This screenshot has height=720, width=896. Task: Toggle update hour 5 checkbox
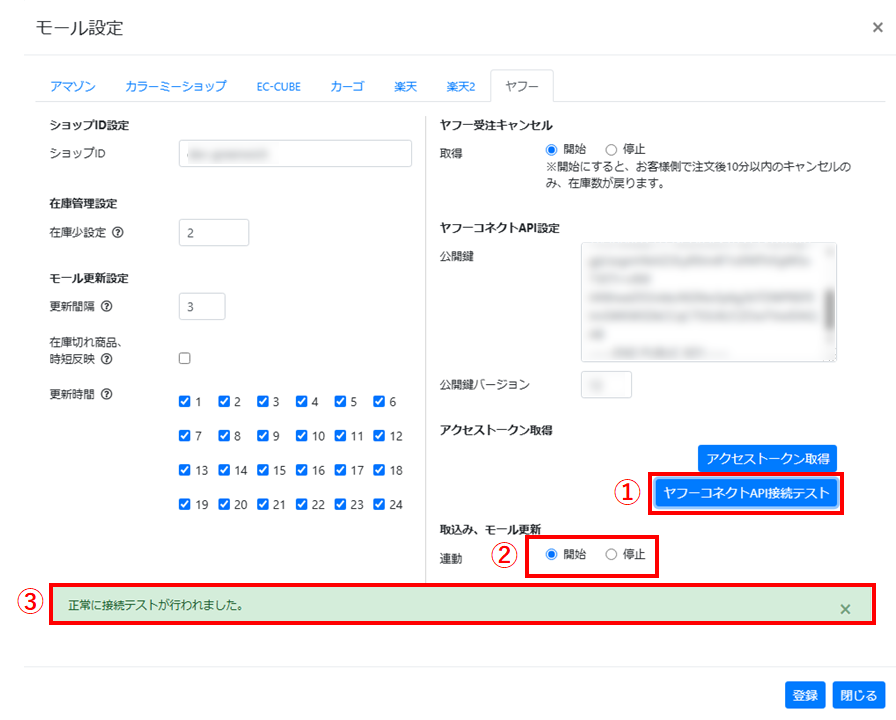coord(341,401)
